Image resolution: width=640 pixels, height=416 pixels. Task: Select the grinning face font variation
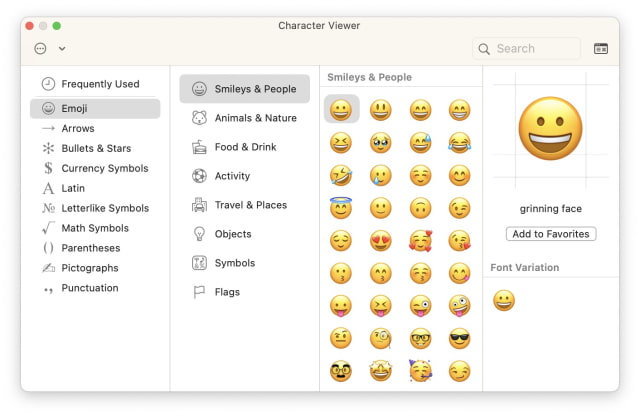504,299
